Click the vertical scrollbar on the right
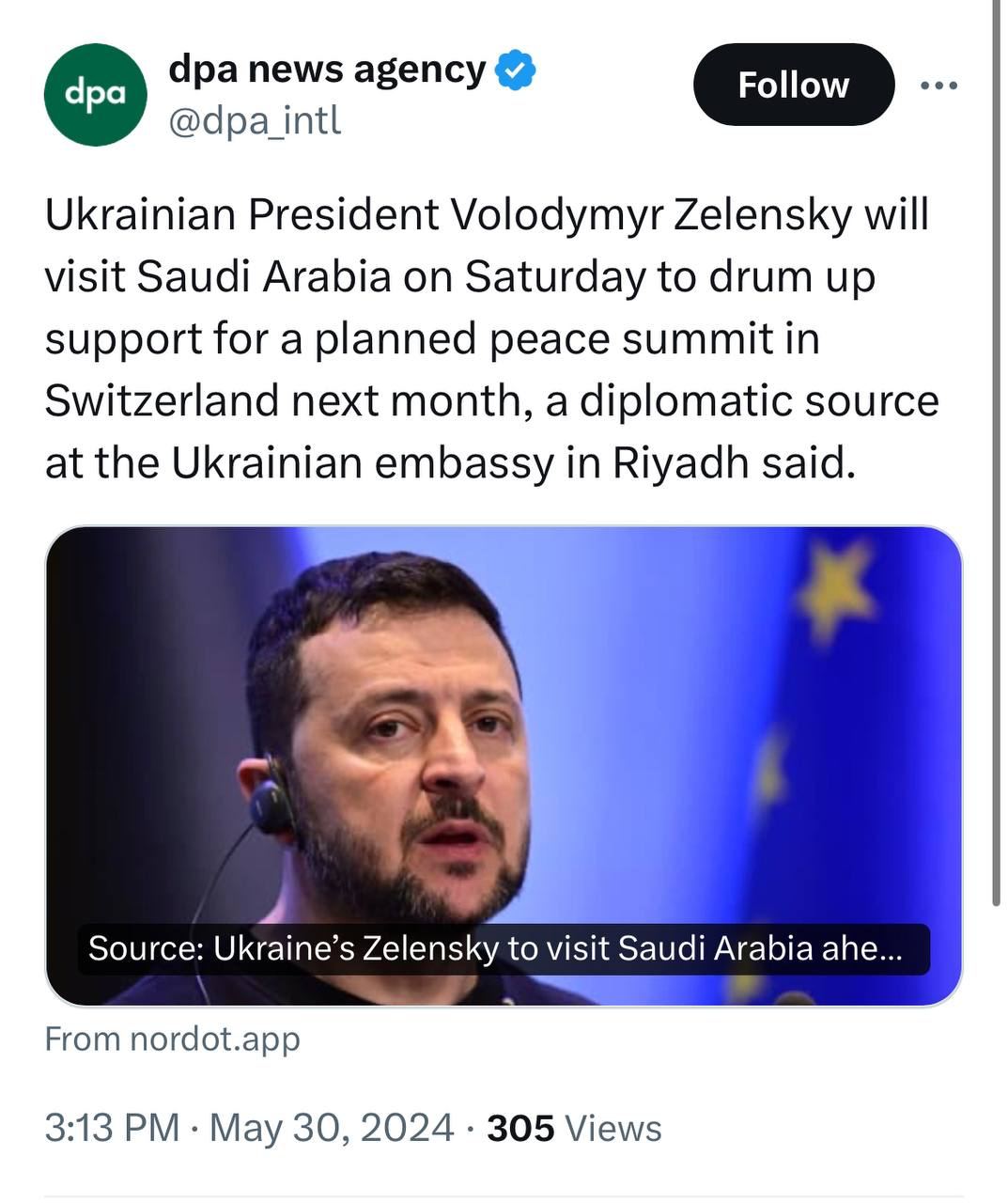The height and width of the screenshot is (1203, 1008). [996, 451]
